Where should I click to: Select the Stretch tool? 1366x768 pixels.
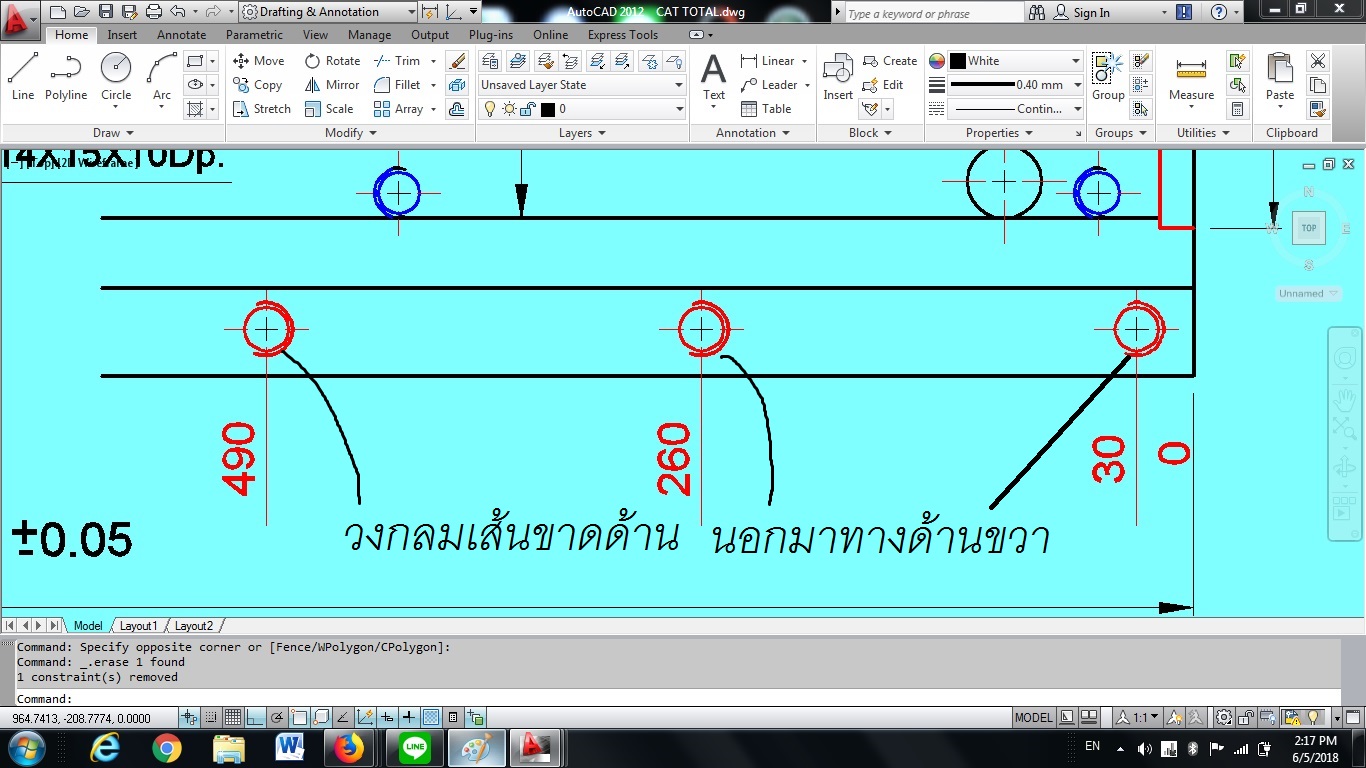click(x=261, y=109)
